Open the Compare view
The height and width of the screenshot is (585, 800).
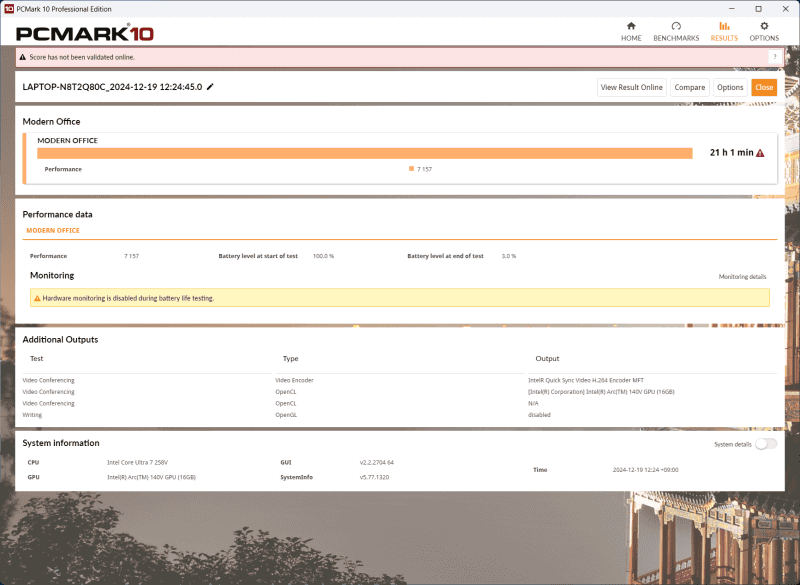[x=689, y=87]
